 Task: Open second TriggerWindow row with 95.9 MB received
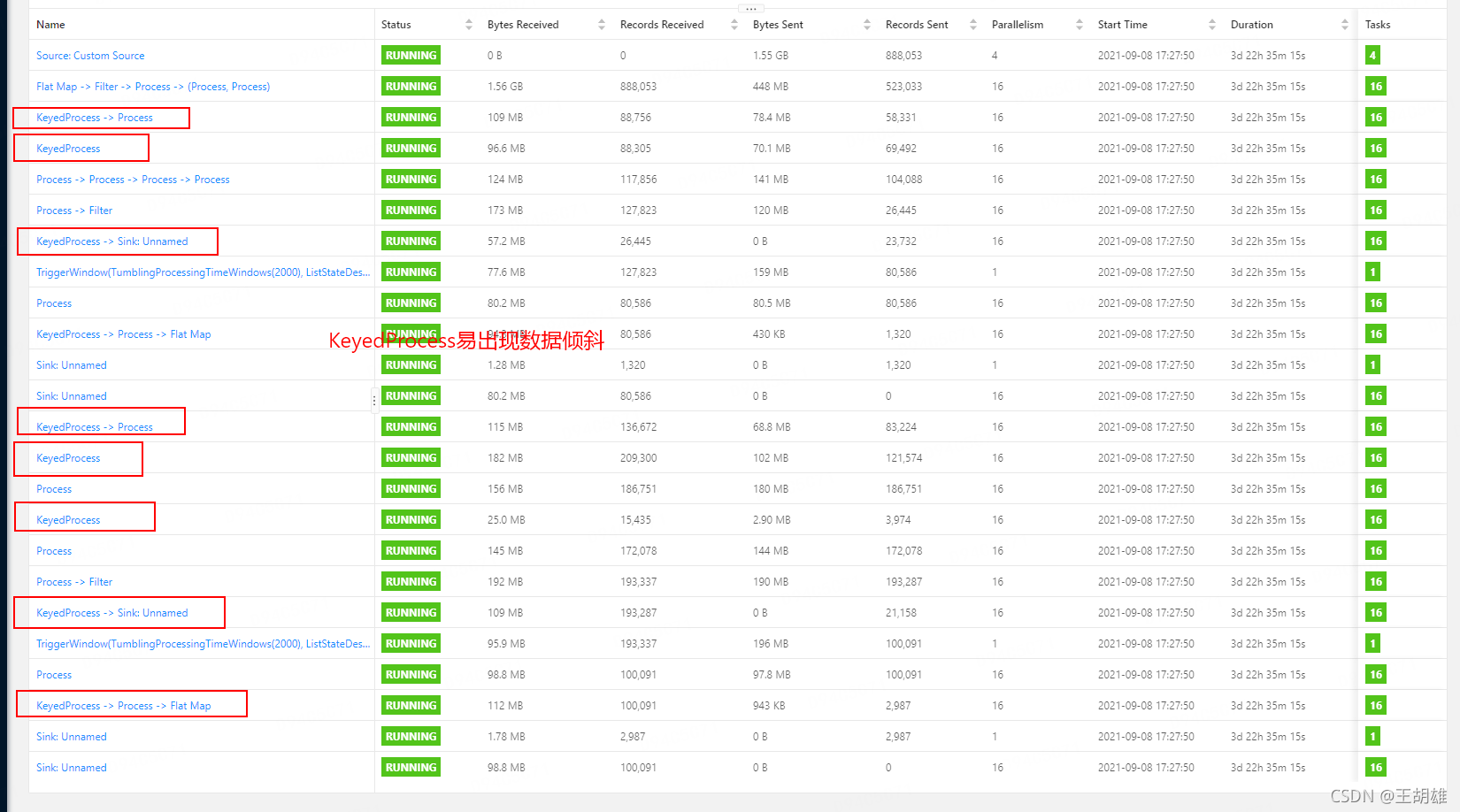point(204,644)
